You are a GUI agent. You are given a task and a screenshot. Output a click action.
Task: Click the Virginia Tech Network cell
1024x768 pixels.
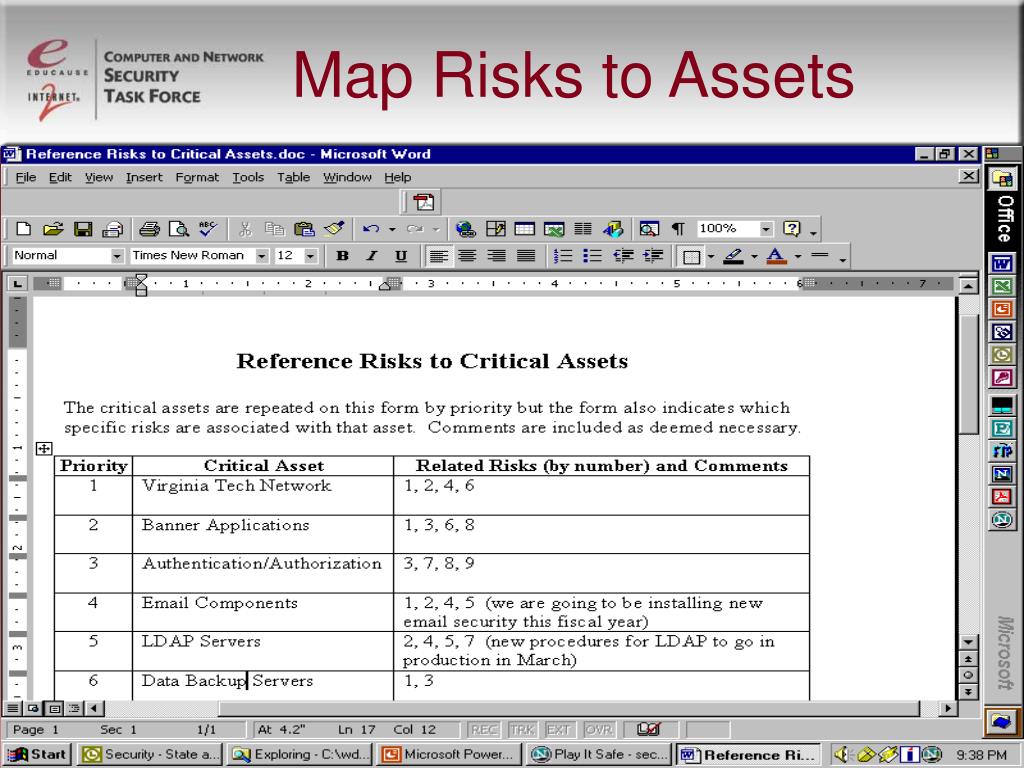point(263,494)
